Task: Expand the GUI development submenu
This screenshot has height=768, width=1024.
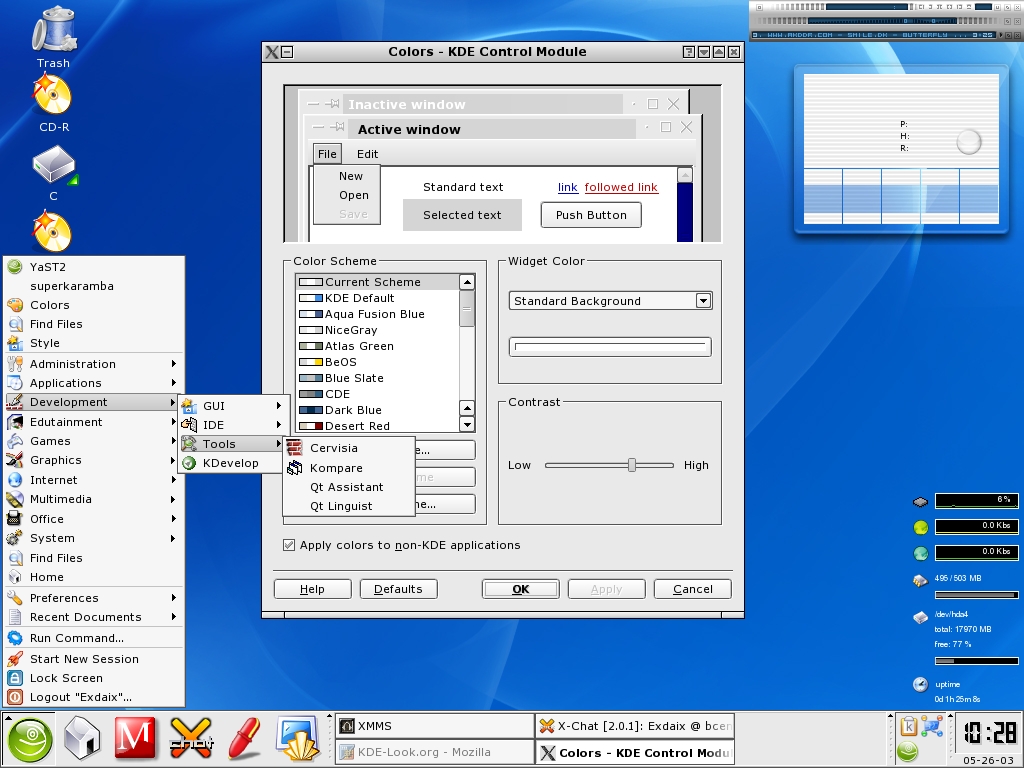Action: click(231, 406)
